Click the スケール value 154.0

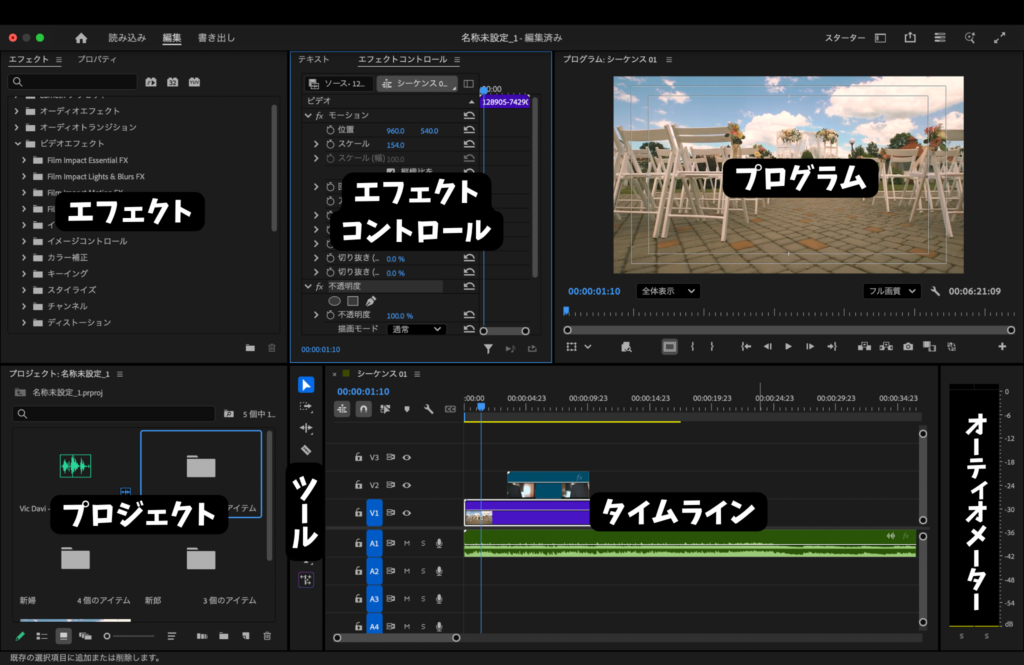click(395, 145)
